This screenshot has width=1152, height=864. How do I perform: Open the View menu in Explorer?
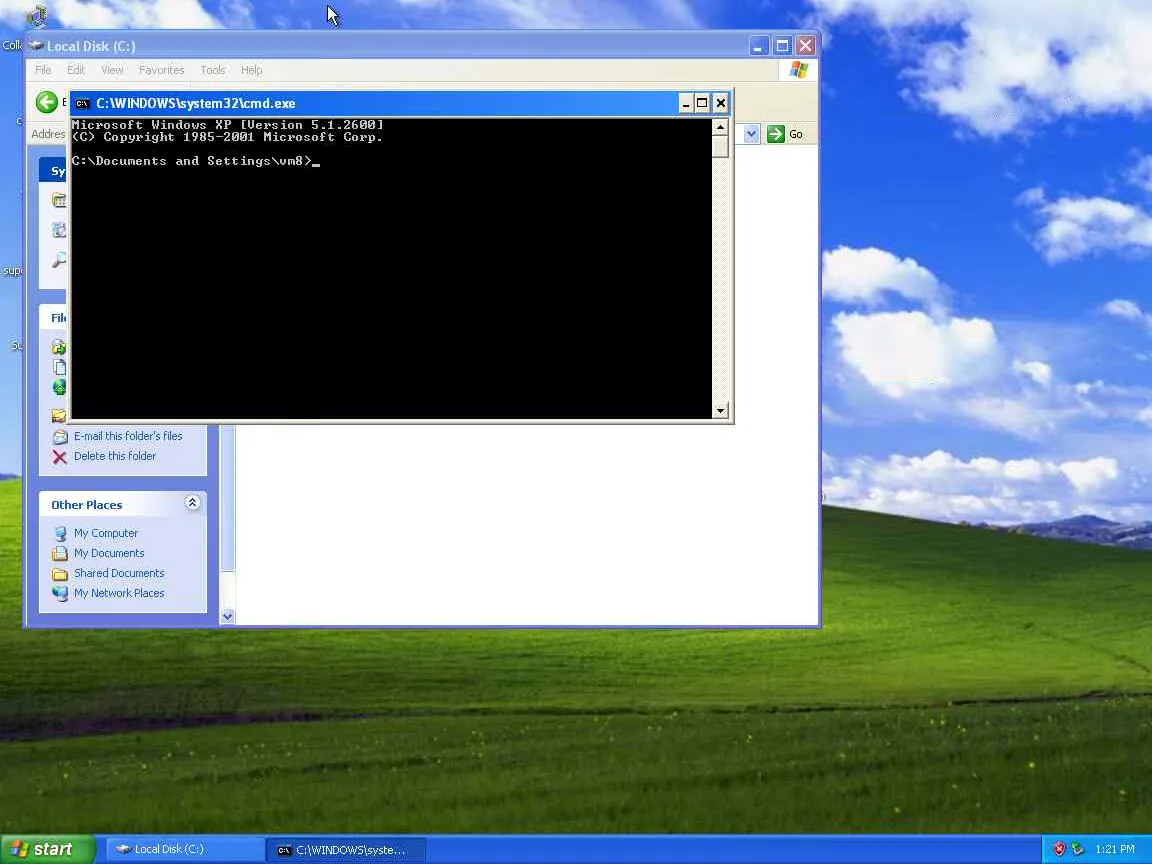112,70
